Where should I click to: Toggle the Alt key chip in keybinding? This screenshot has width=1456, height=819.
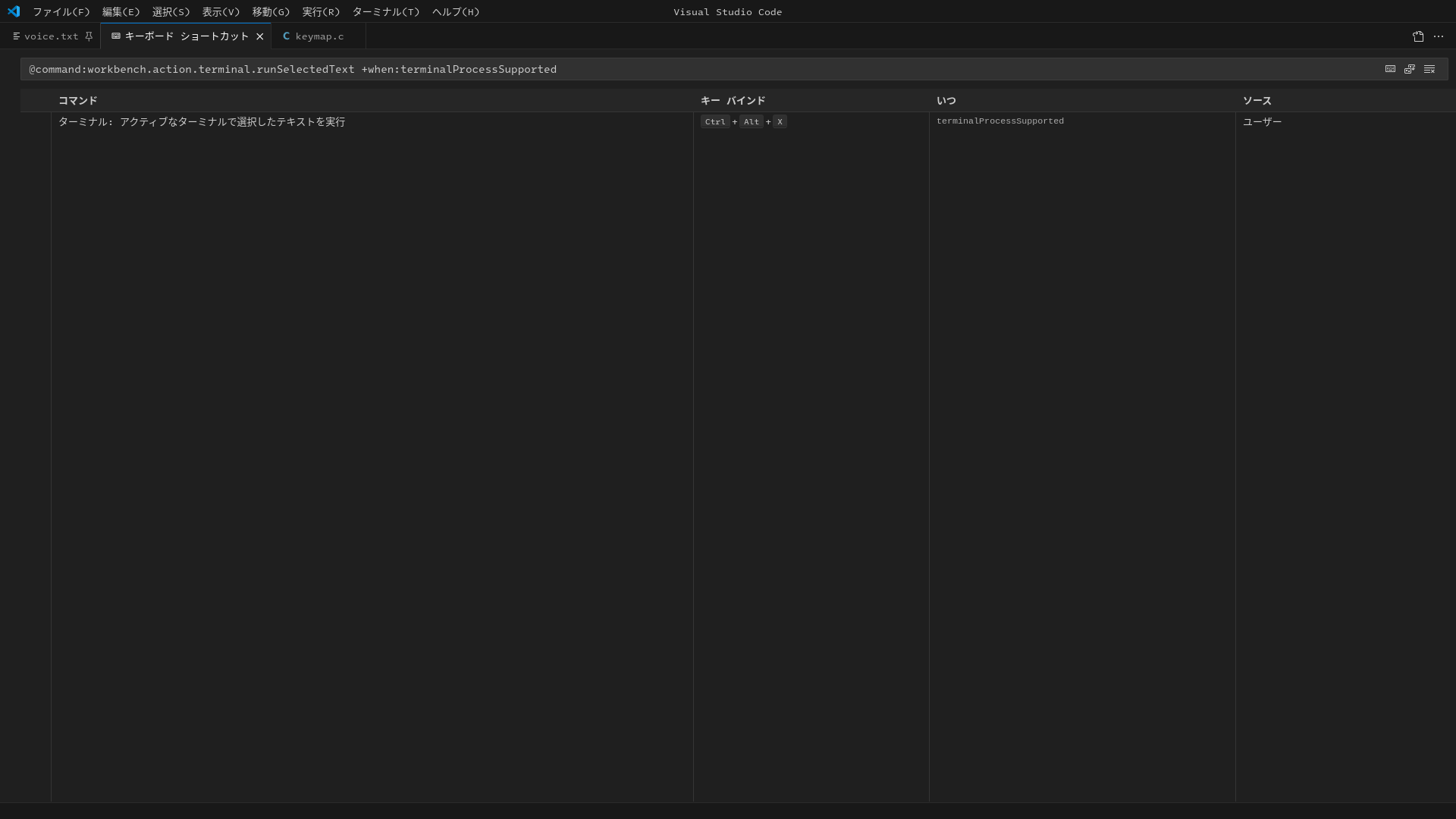[751, 121]
